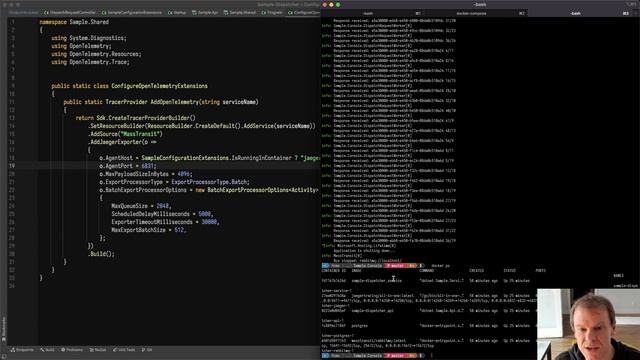Viewport: 640px width, 360px height.
Task: Show the Problems tool window
Action: pos(72,350)
